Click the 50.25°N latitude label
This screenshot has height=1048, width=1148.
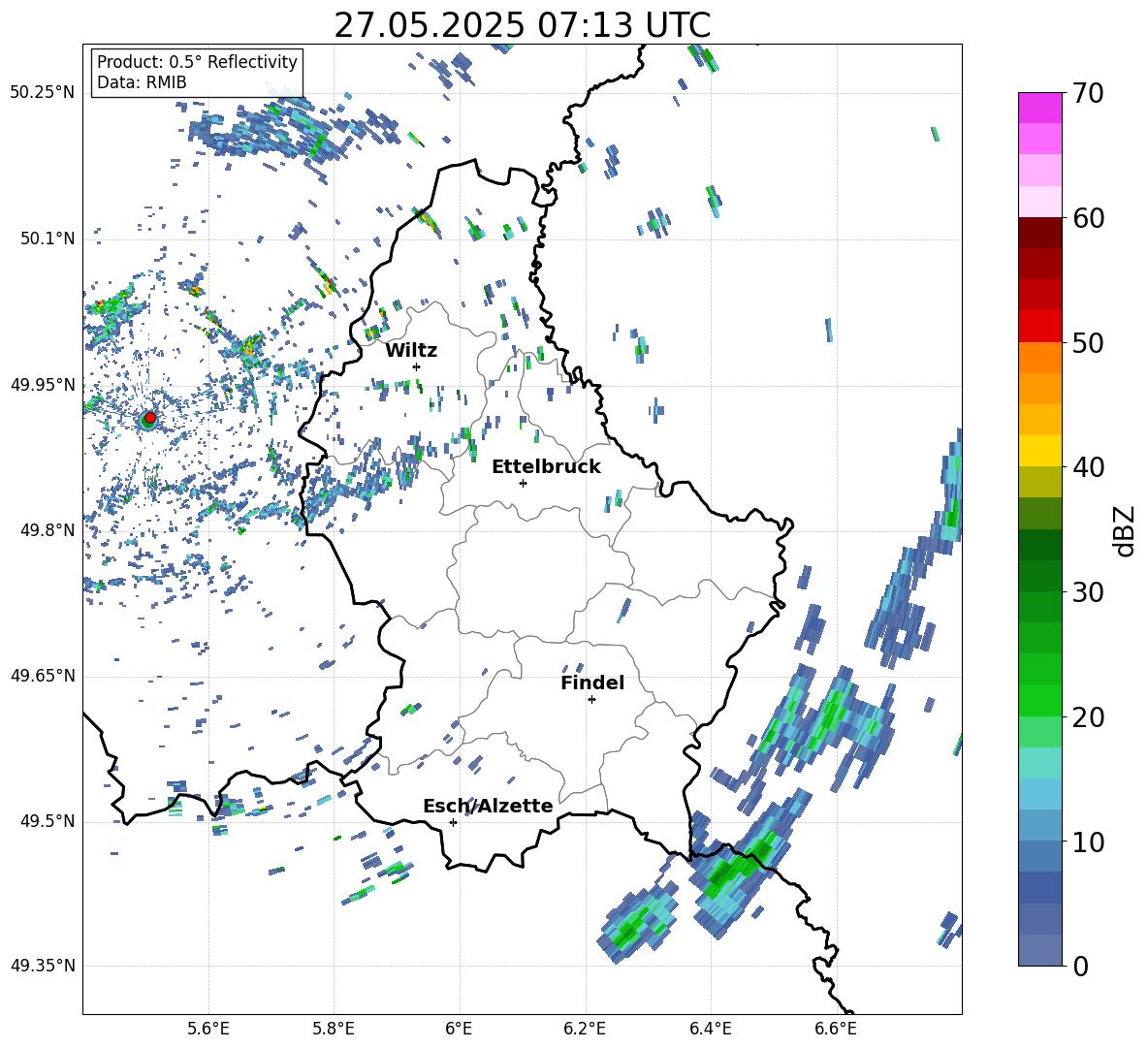tap(43, 93)
